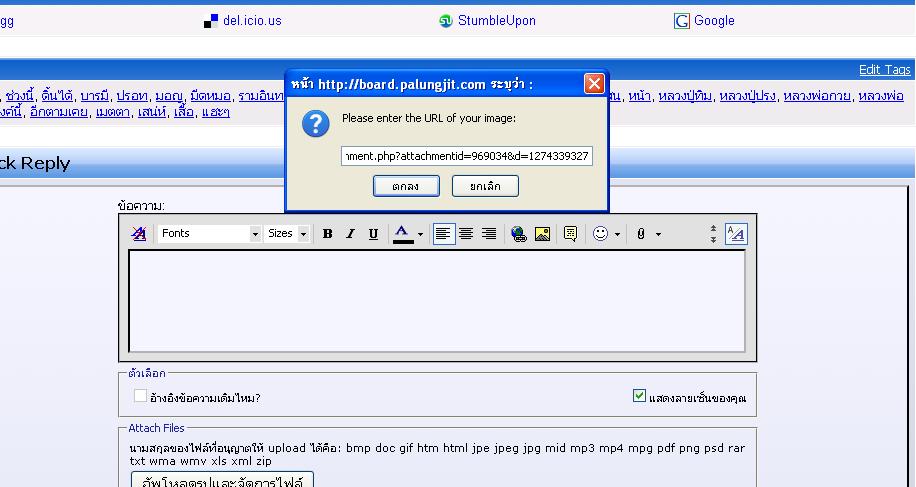This screenshot has width=916, height=487.
Task: Open the Edit Tags link
Action: click(x=884, y=70)
